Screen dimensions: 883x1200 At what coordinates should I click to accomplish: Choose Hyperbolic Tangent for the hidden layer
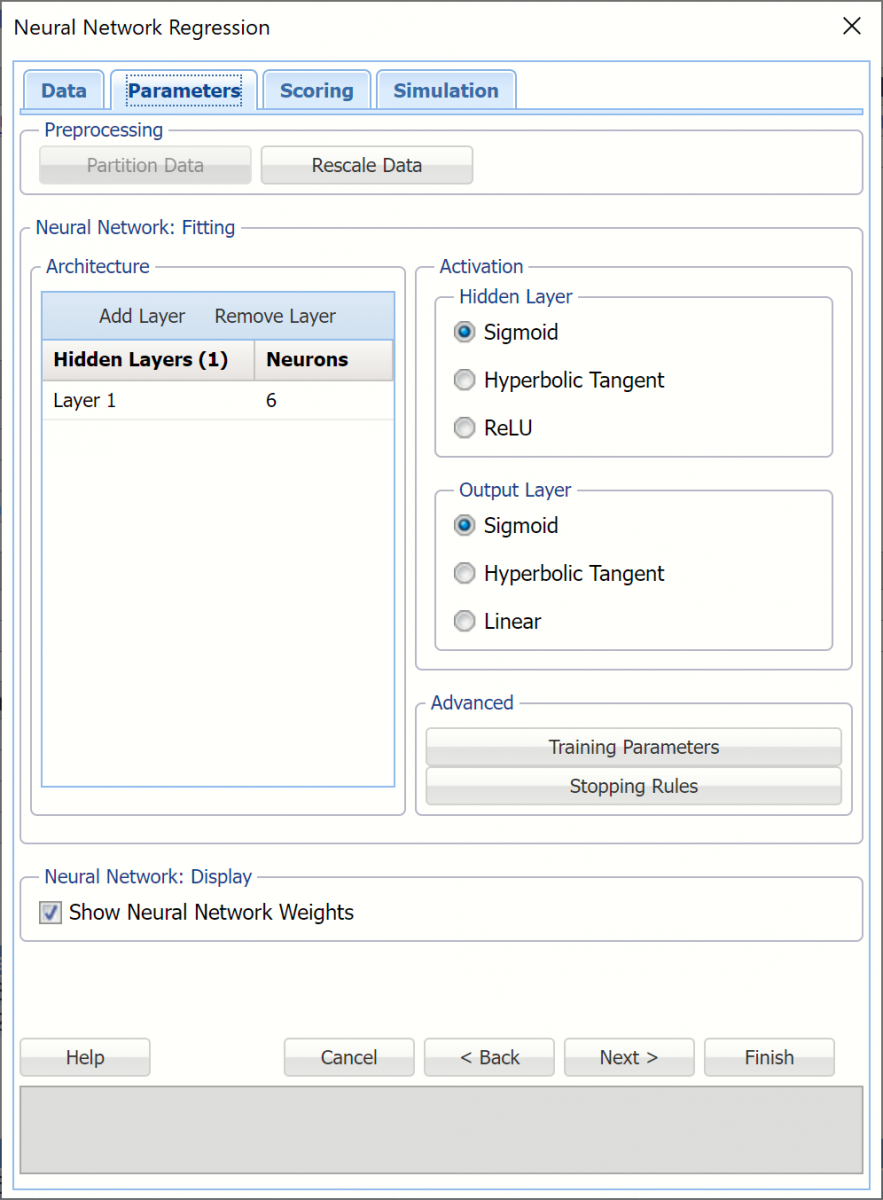[x=464, y=380]
